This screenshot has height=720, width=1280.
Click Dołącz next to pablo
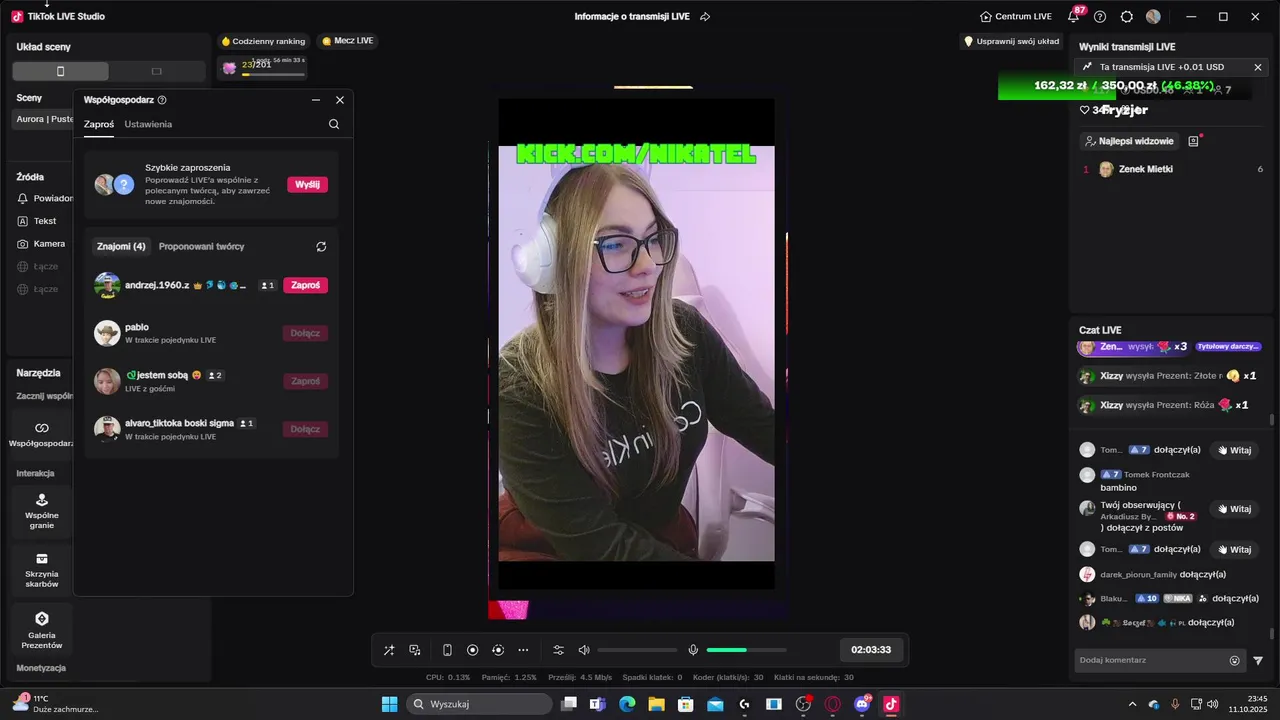coord(305,333)
